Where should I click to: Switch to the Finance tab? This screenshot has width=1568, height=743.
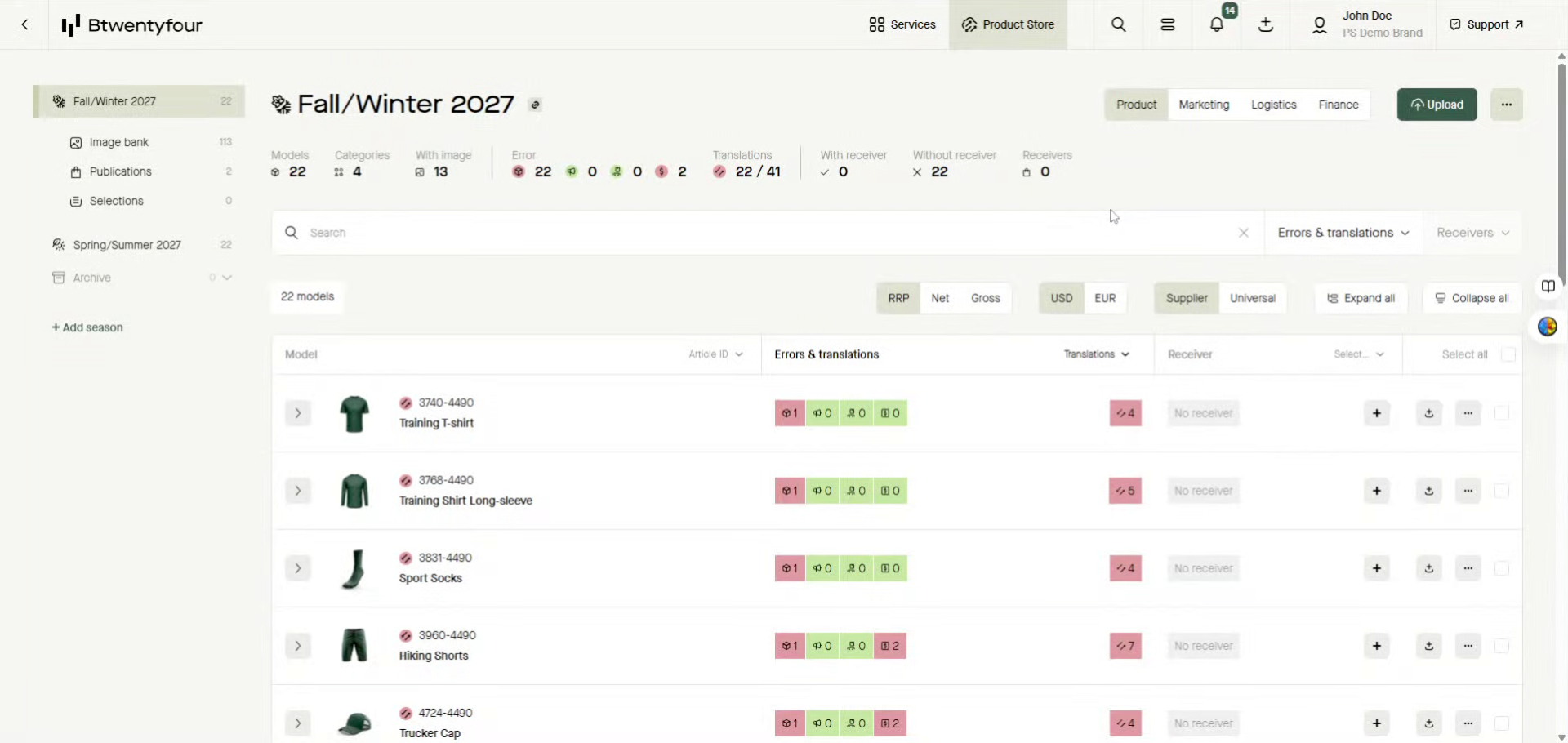point(1339,105)
